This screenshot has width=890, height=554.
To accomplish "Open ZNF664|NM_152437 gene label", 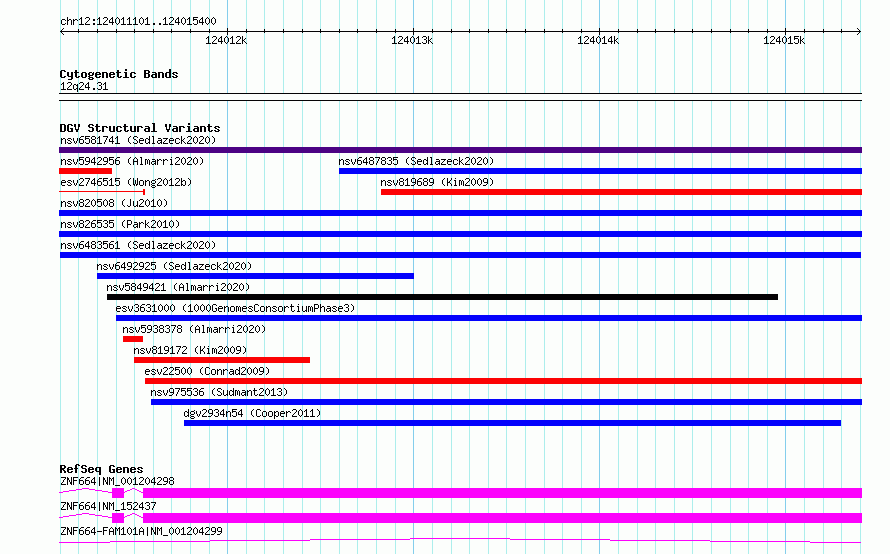I will click(108, 506).
